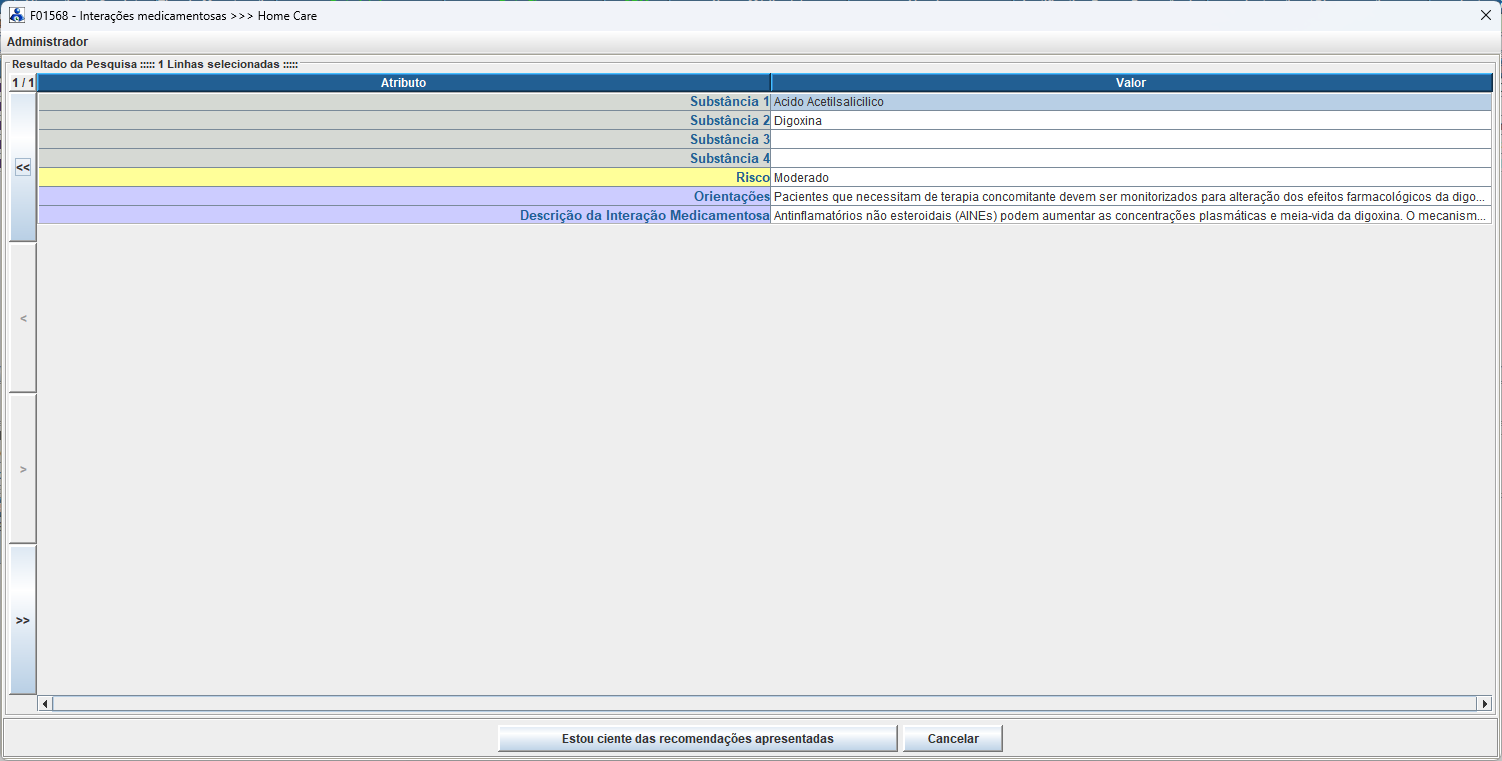Confirm with 'Estou ciente das recomendações apresentadas'
The width and height of the screenshot is (1502, 761).
coord(697,739)
